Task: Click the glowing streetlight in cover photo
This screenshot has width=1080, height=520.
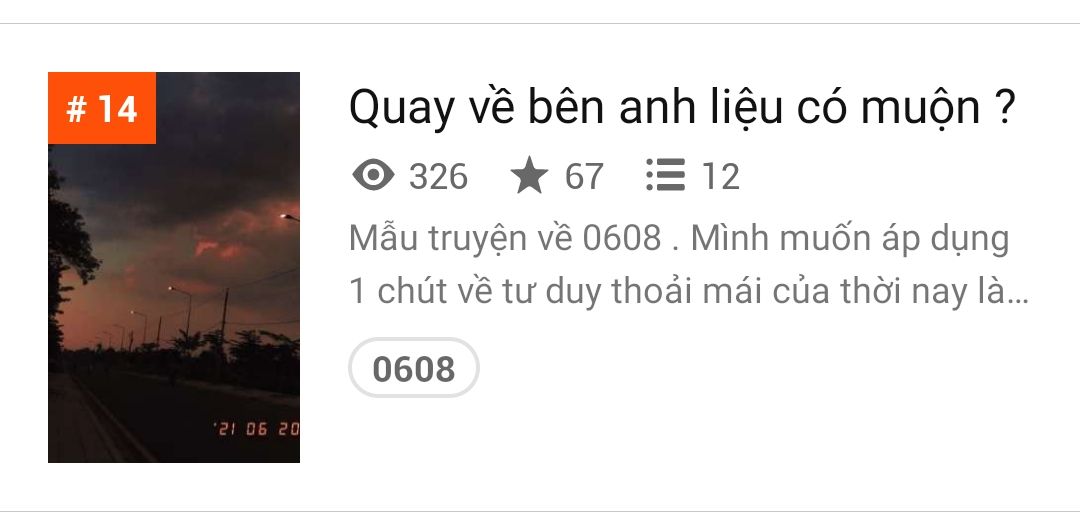Action: pyautogui.click(x=284, y=217)
